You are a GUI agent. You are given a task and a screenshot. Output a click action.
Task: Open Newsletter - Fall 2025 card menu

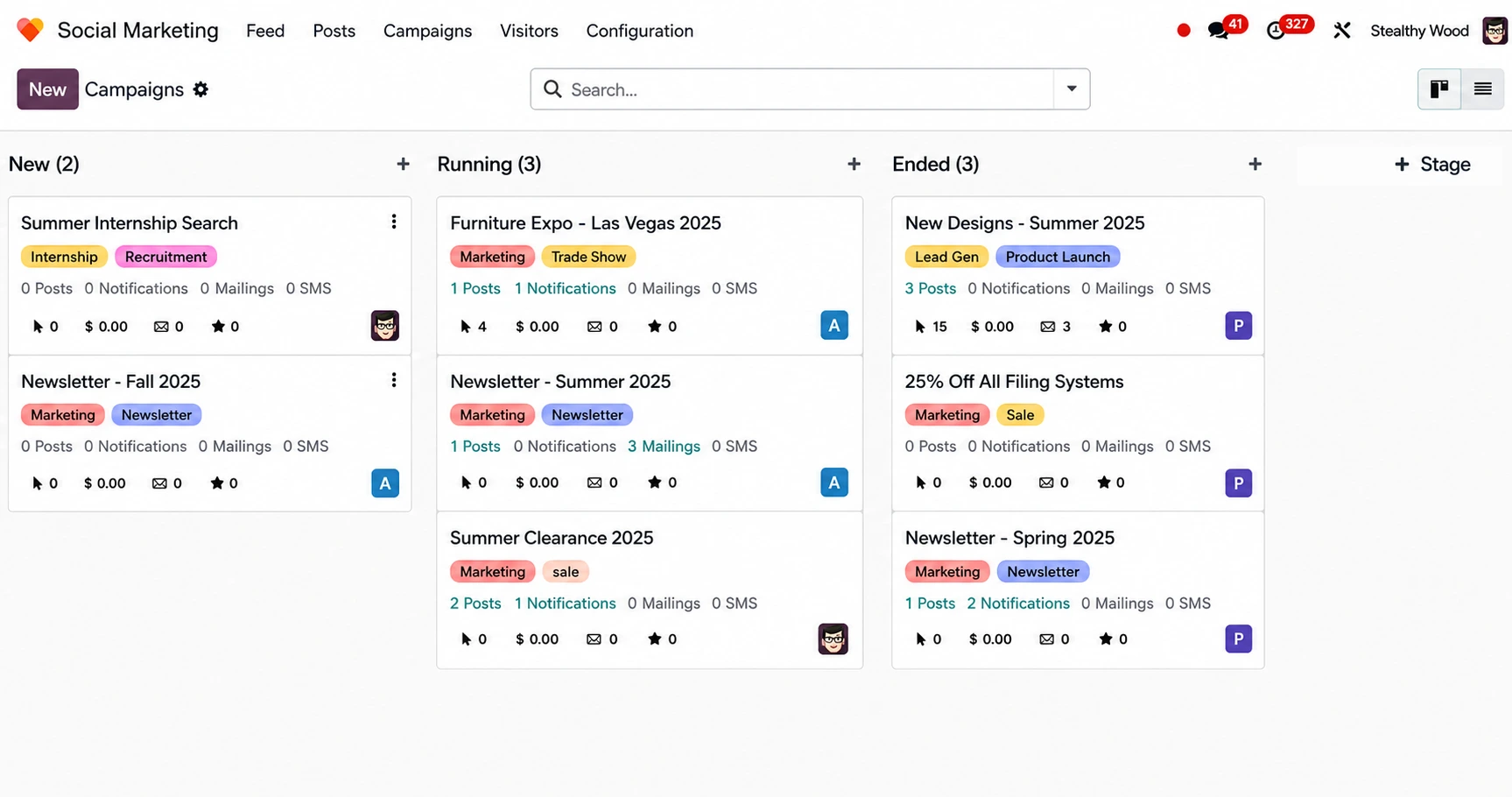[x=394, y=380]
